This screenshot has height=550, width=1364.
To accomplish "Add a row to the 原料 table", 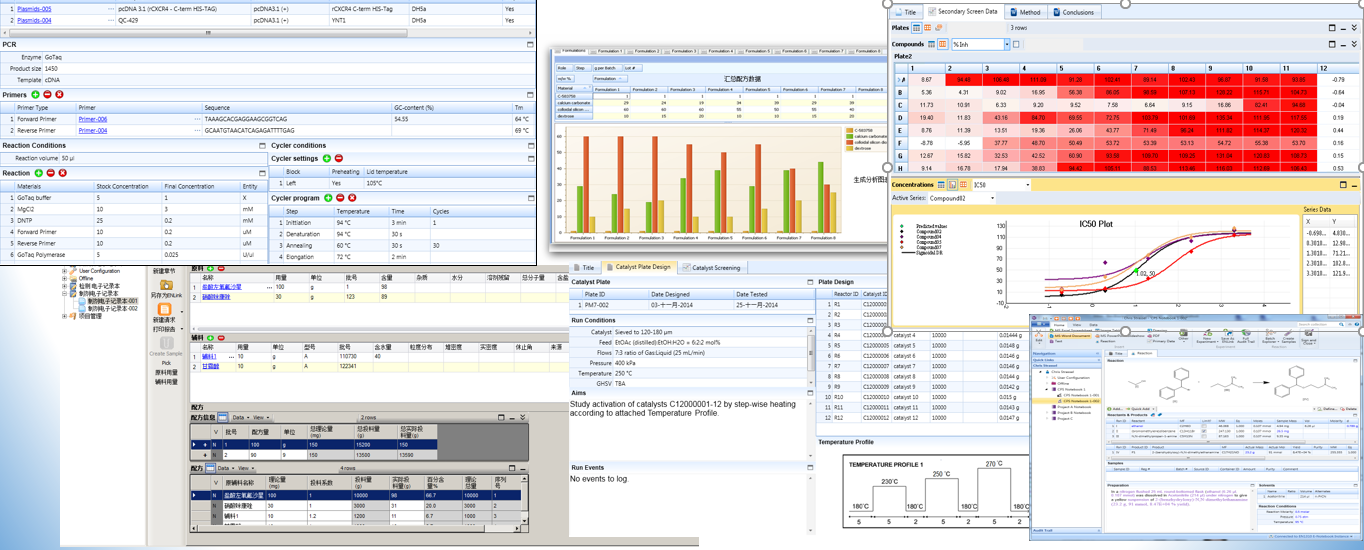I will point(212,269).
